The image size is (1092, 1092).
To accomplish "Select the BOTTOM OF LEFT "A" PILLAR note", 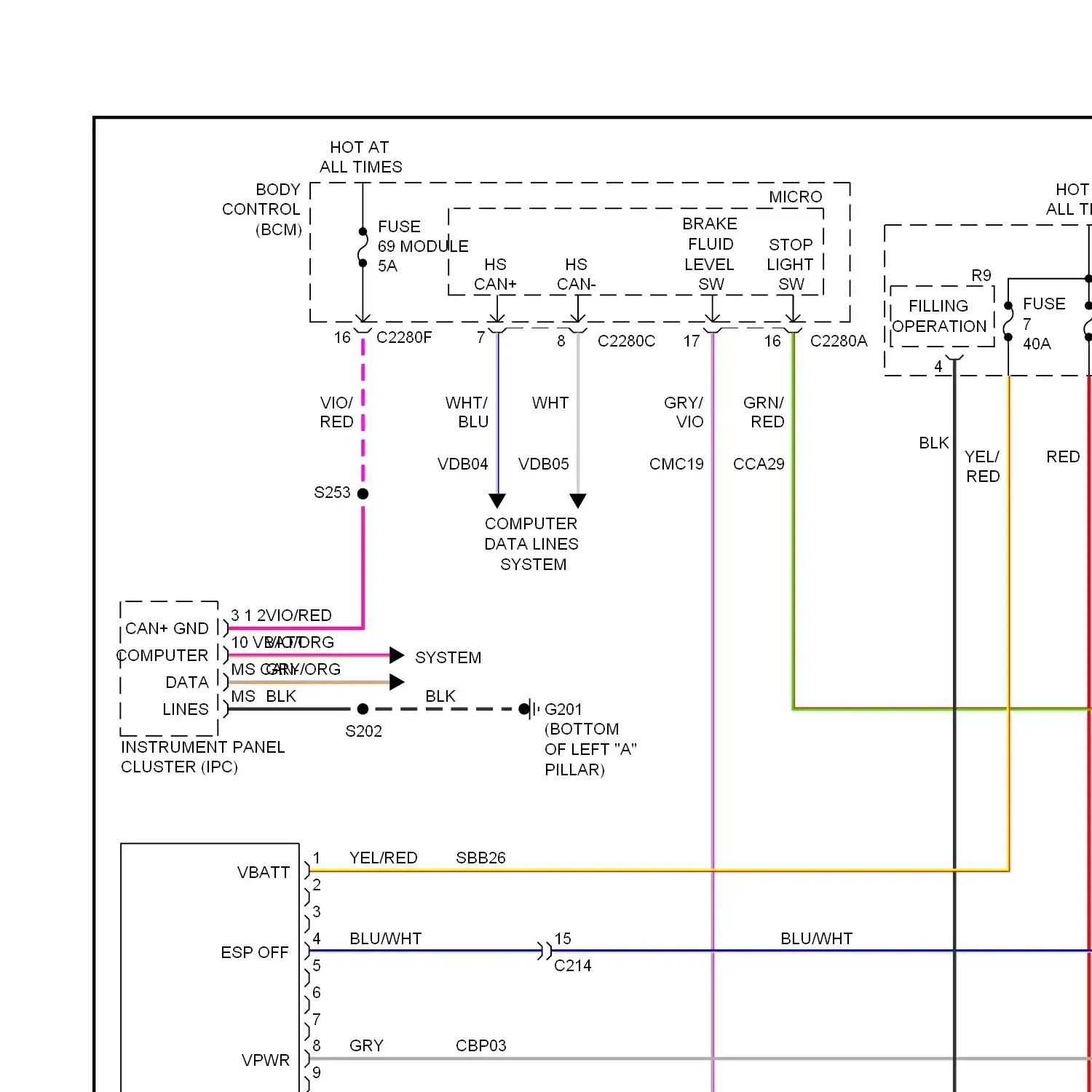I will [x=590, y=750].
